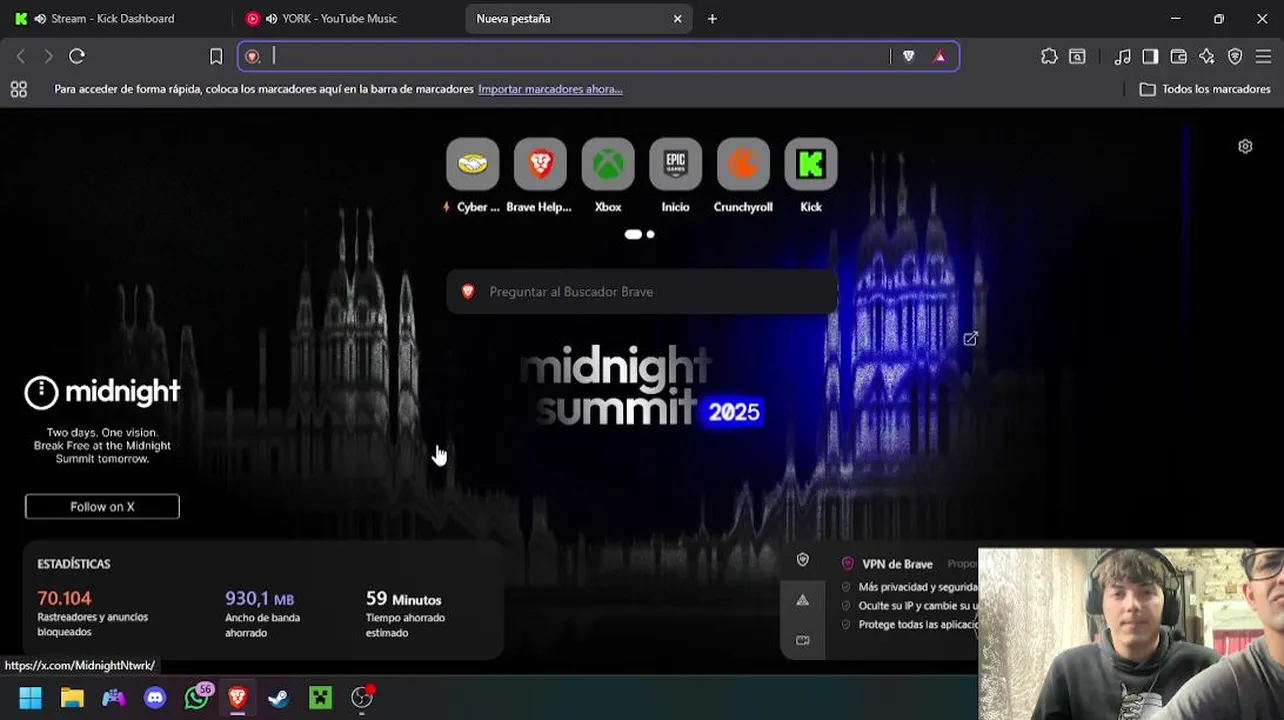Click the midnight summit 2025 banner

[x=641, y=388]
